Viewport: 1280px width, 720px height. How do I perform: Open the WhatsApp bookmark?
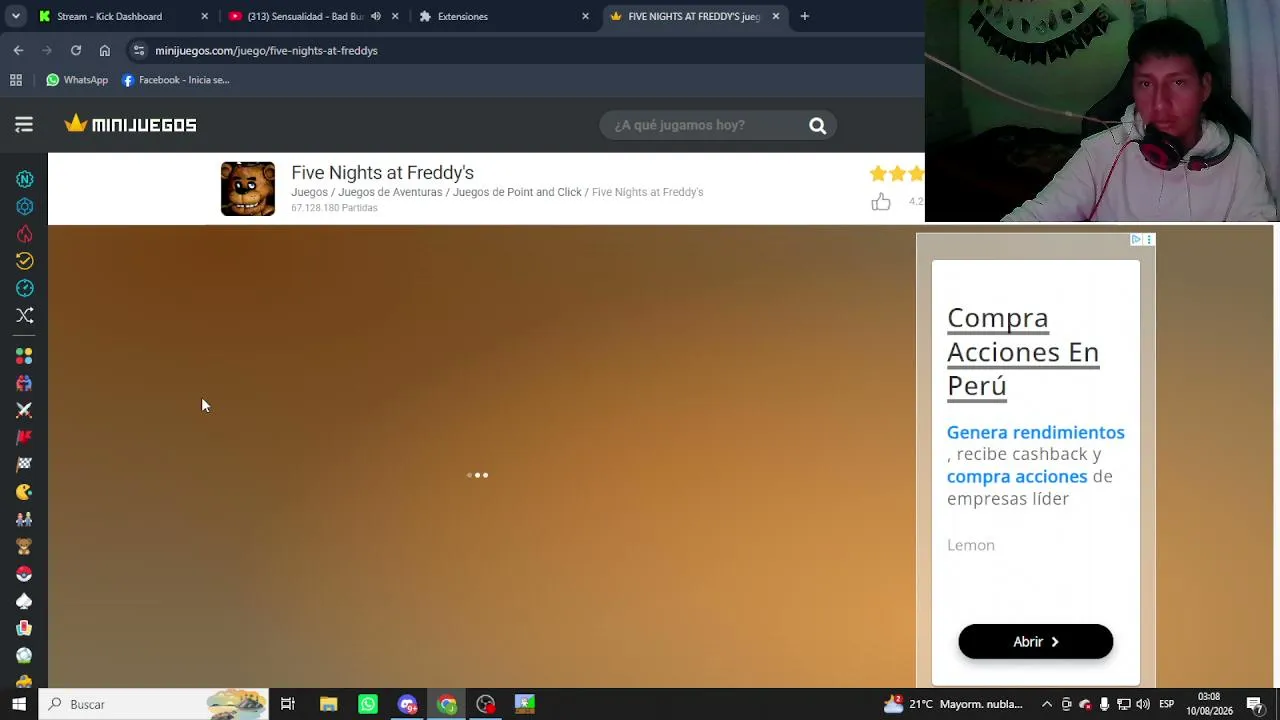click(77, 80)
